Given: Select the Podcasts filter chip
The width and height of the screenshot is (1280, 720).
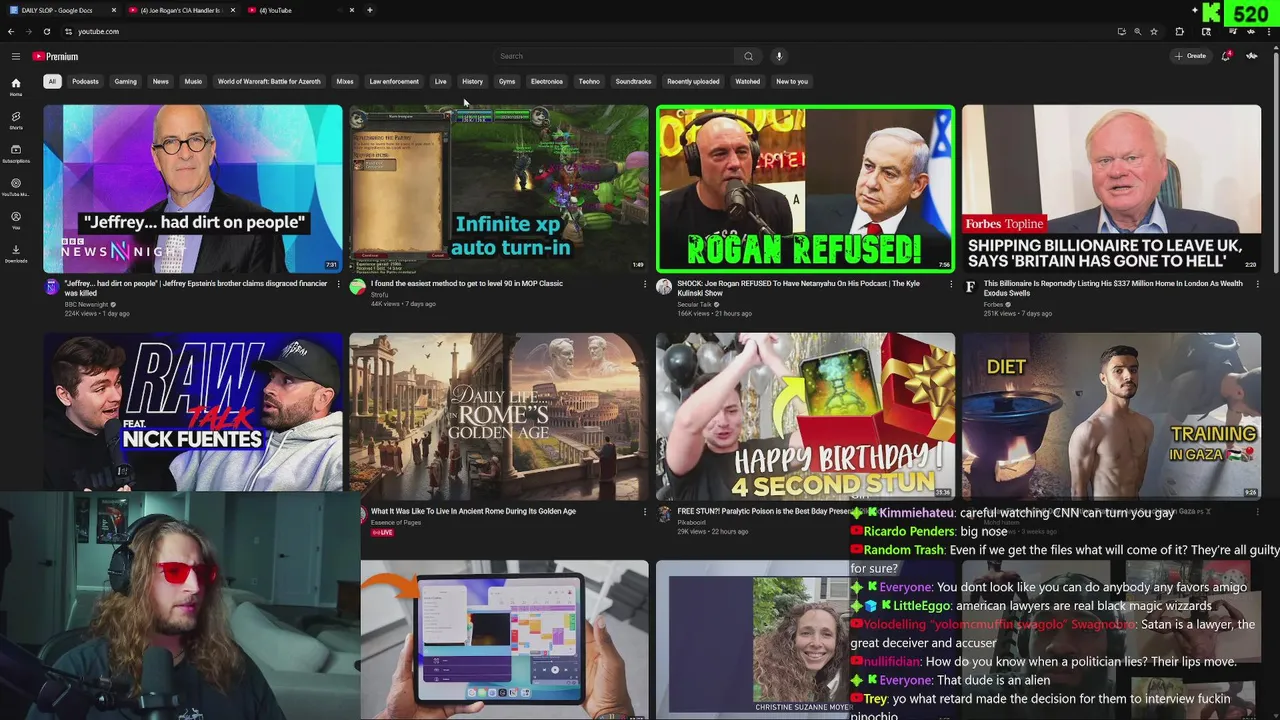Looking at the screenshot, I should [85, 81].
